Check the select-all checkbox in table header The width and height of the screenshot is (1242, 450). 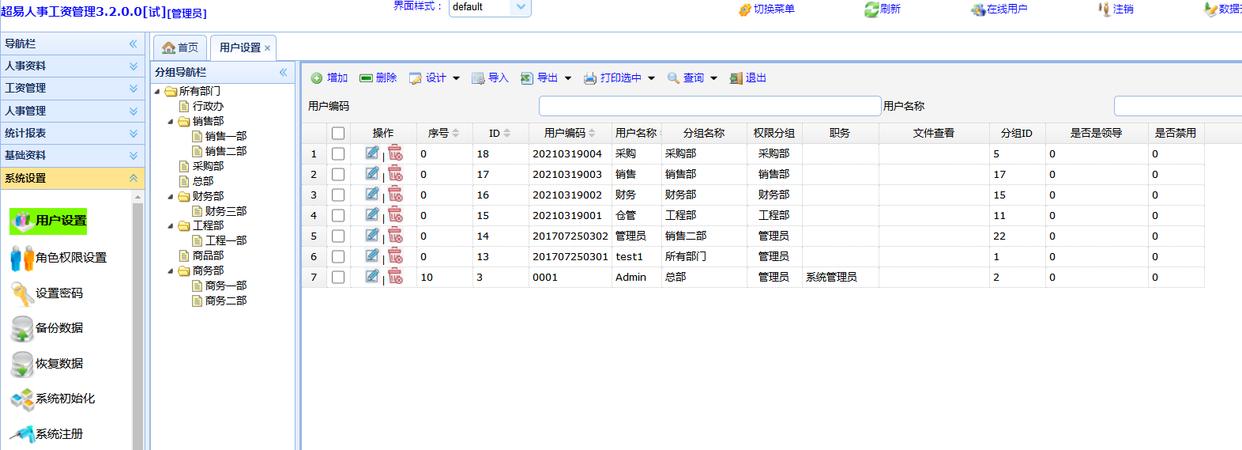tap(338, 133)
